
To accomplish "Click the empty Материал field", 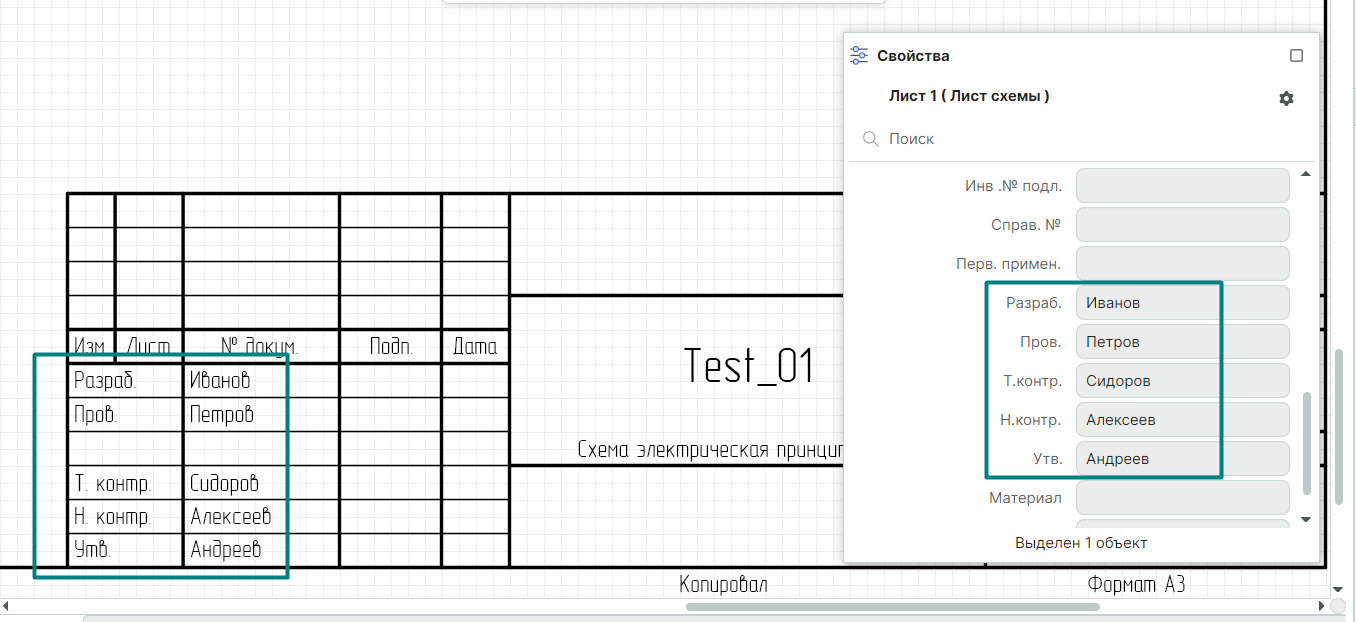I will (1182, 498).
